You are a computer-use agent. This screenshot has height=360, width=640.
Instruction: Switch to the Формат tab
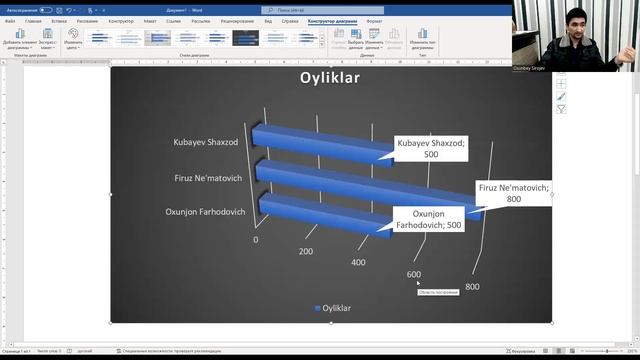[374, 21]
